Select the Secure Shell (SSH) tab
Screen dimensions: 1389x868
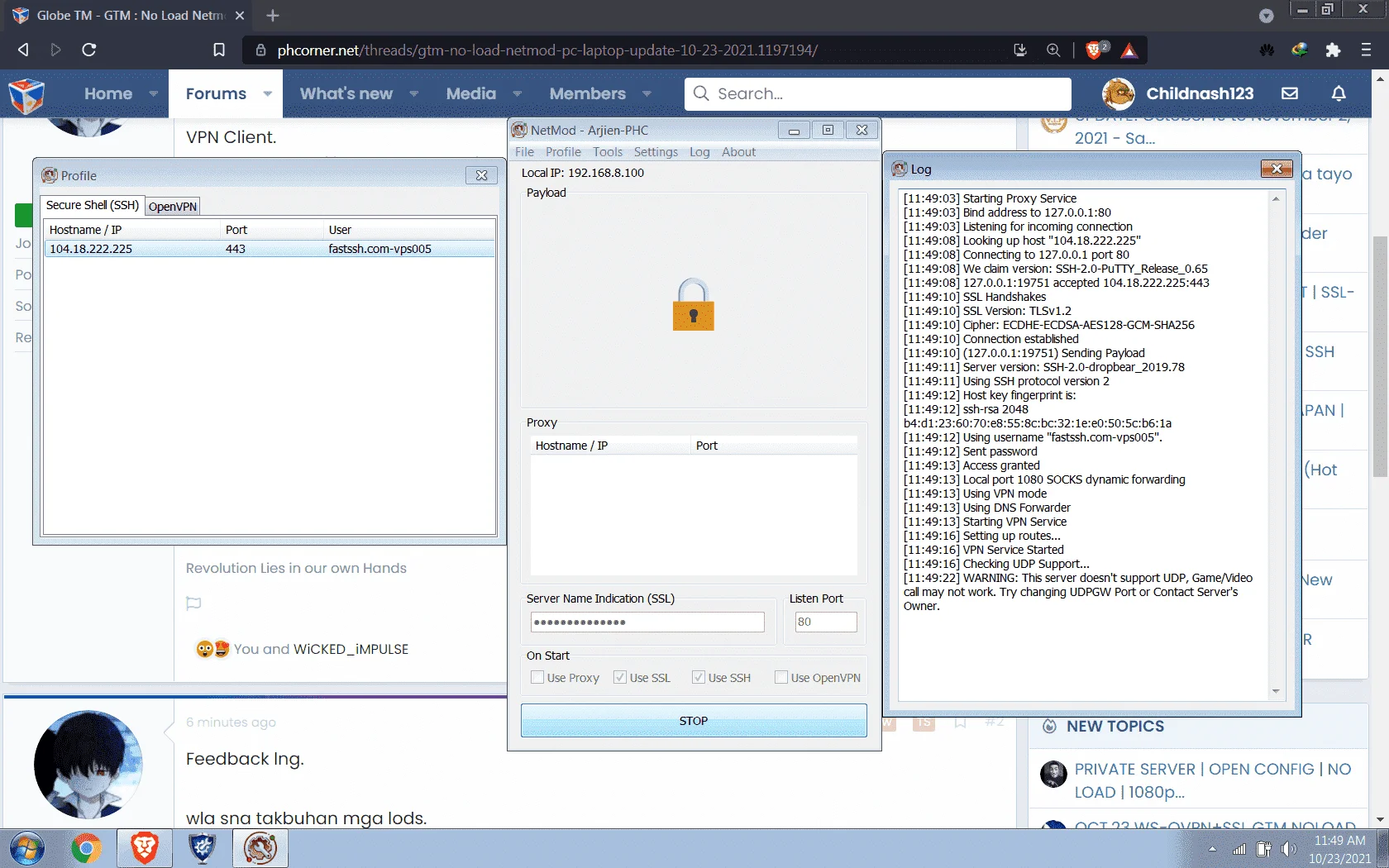click(x=93, y=205)
